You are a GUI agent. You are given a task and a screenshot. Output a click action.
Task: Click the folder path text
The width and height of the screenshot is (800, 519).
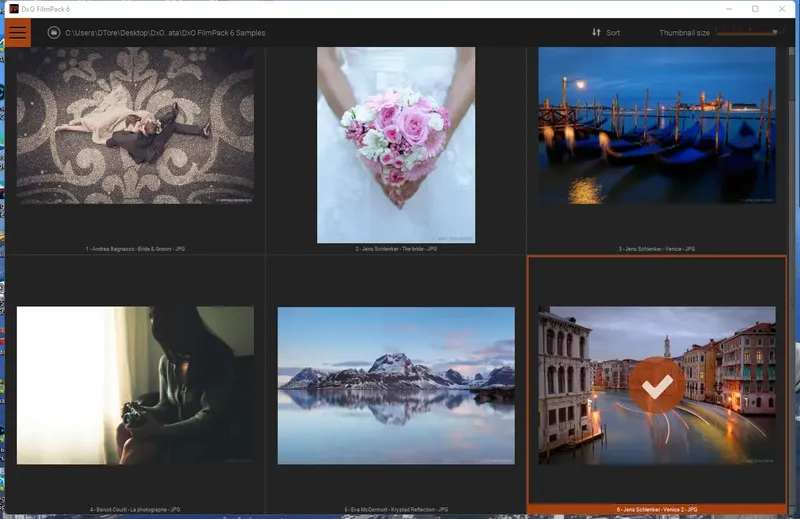(x=165, y=33)
